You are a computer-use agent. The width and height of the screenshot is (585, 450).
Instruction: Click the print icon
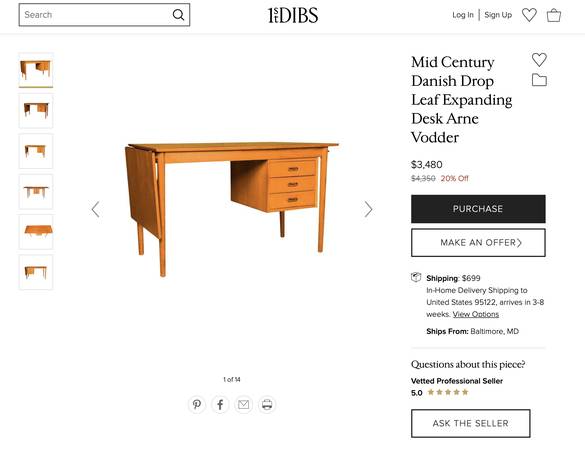(x=267, y=404)
